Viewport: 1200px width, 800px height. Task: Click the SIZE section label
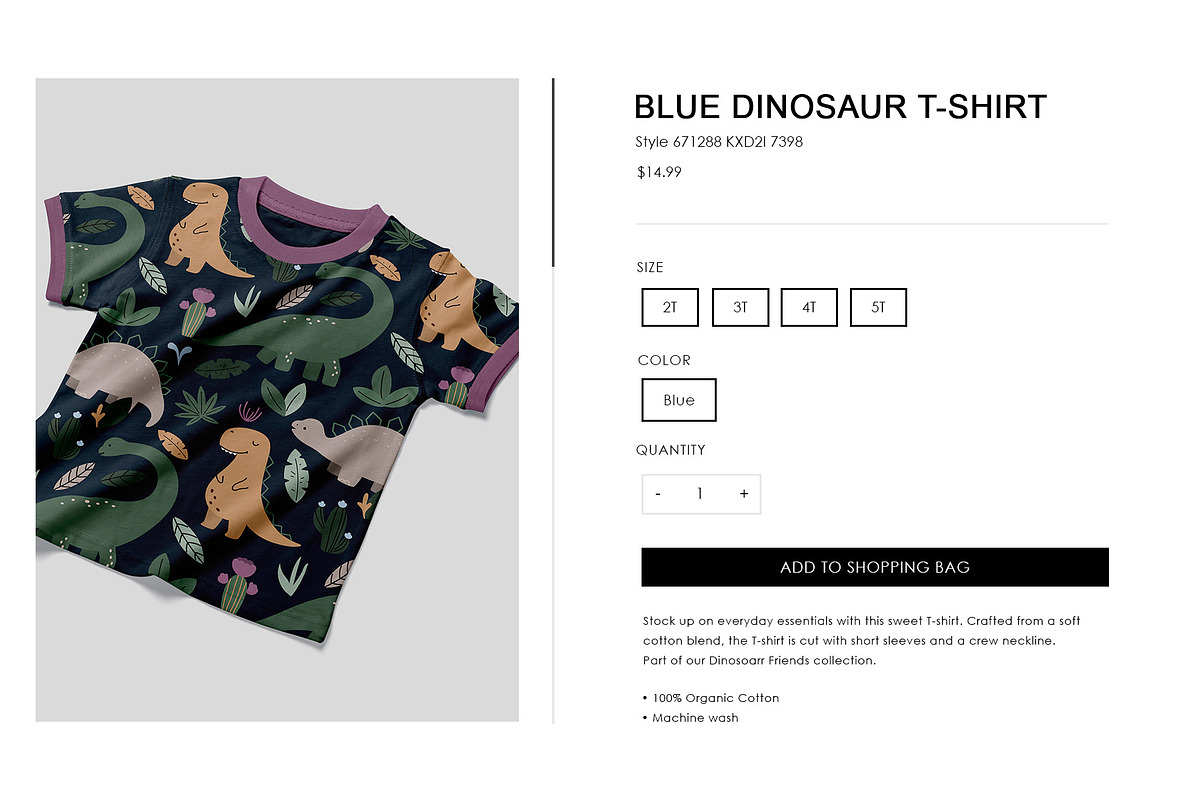pyautogui.click(x=650, y=267)
